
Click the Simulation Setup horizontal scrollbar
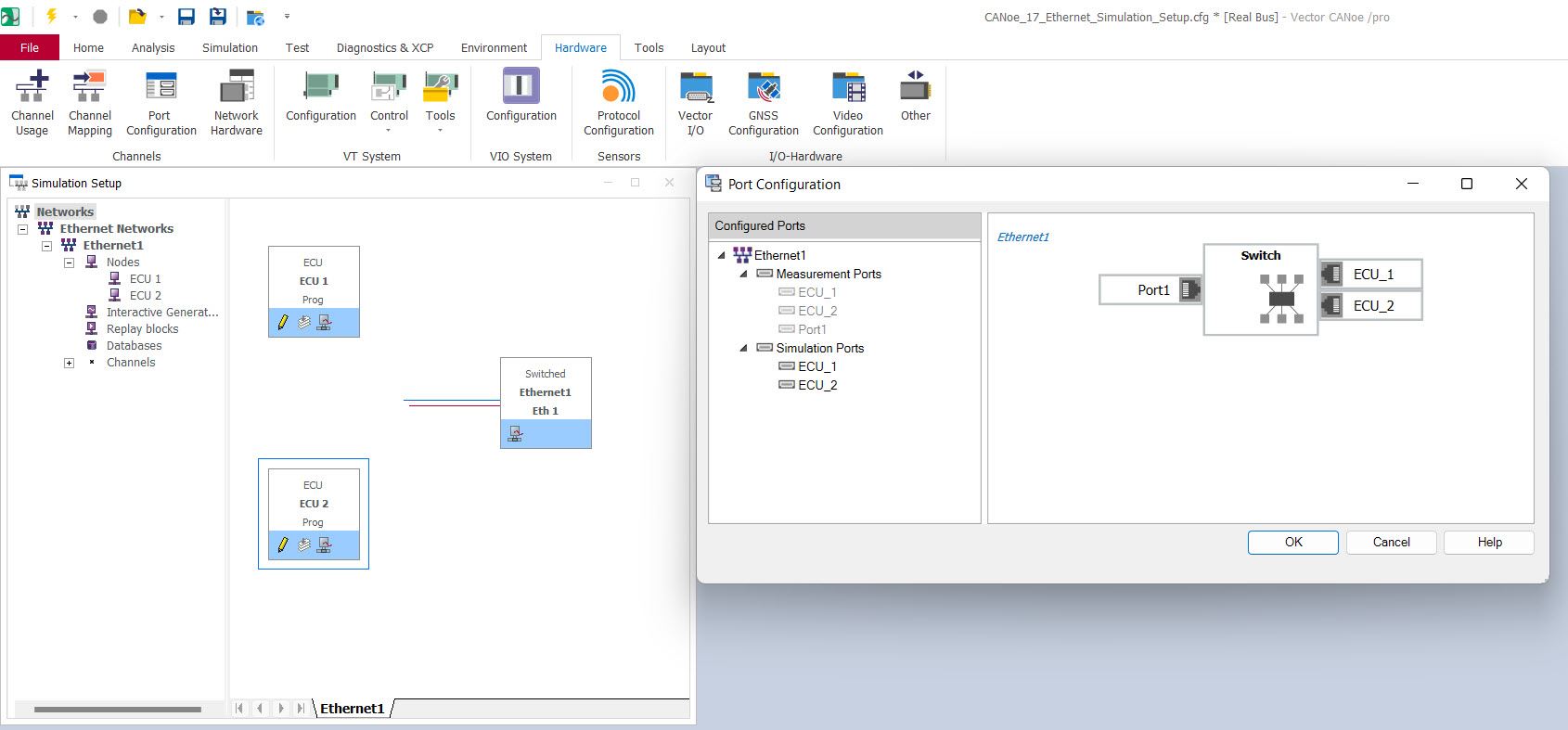[118, 710]
